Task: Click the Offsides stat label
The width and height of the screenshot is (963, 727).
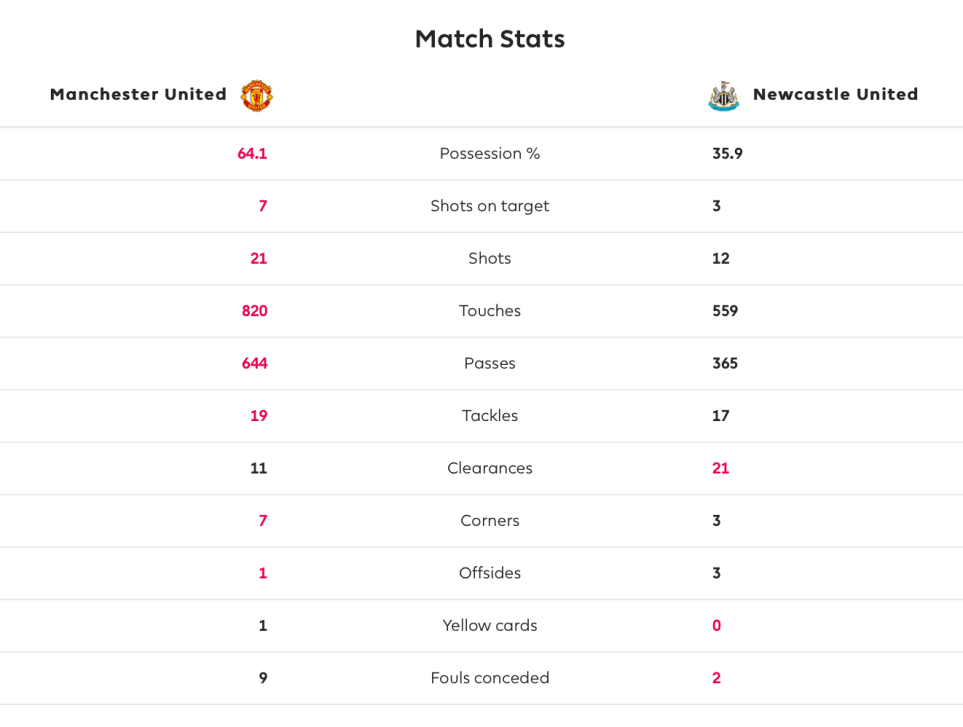Action: coord(490,573)
